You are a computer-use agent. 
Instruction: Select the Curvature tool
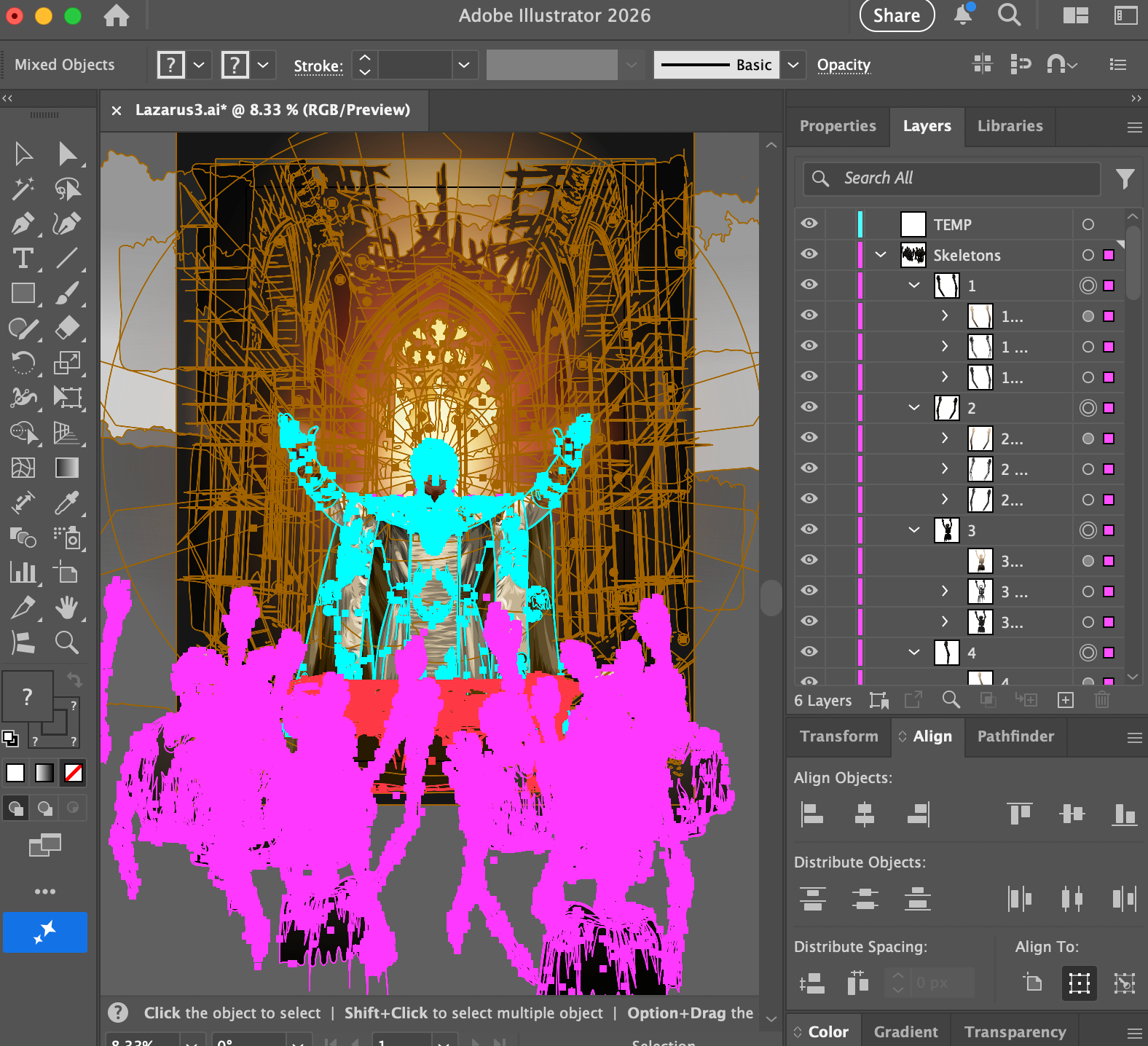click(x=67, y=224)
